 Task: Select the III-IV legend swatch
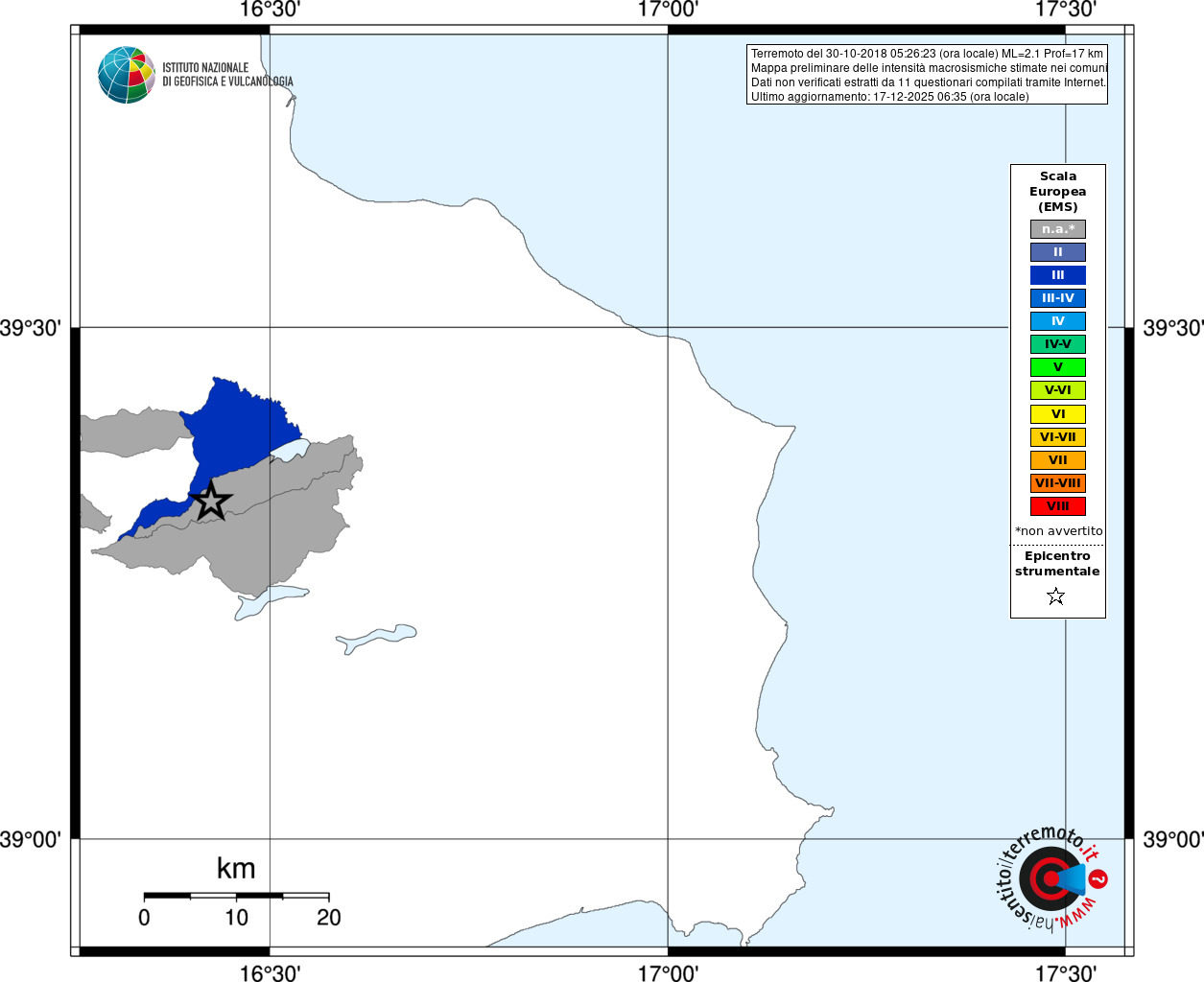pyautogui.click(x=1058, y=298)
